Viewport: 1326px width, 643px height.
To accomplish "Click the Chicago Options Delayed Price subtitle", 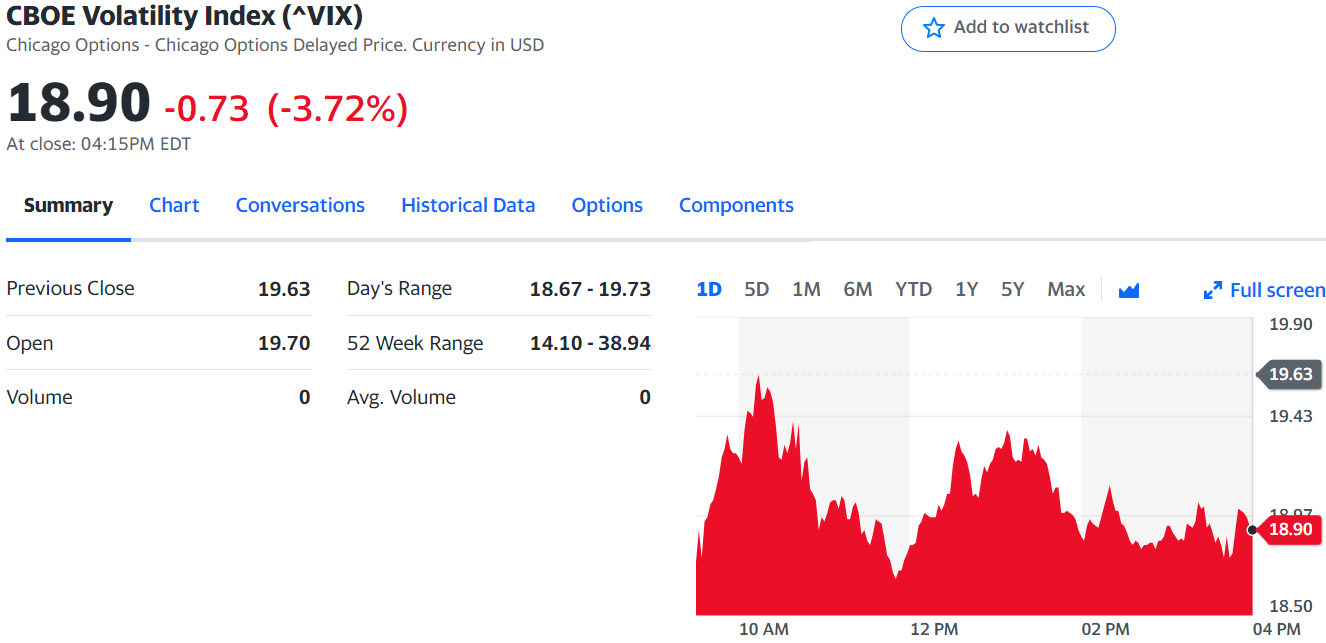I will [x=275, y=45].
